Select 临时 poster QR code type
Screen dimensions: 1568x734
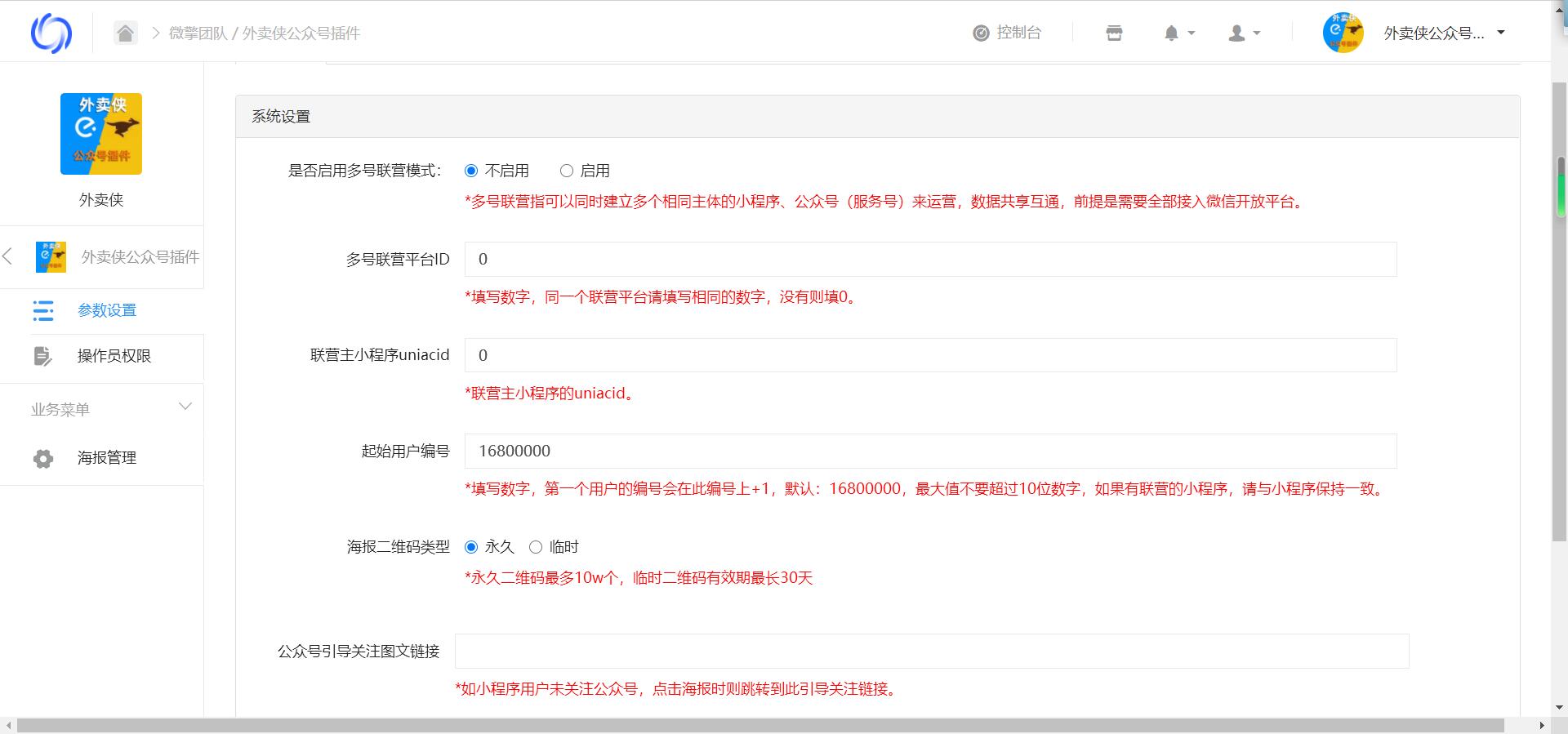(x=536, y=547)
